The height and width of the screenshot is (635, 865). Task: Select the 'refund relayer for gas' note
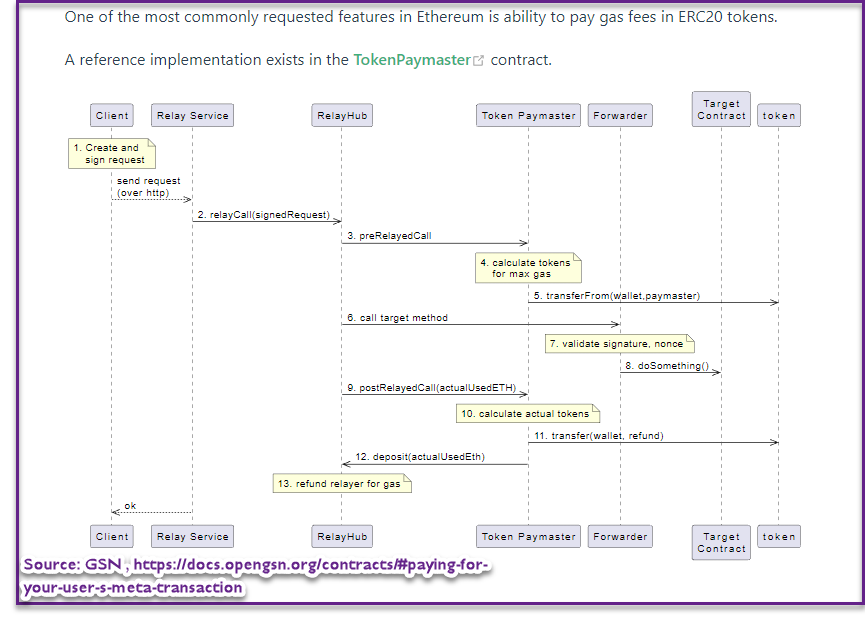343,483
